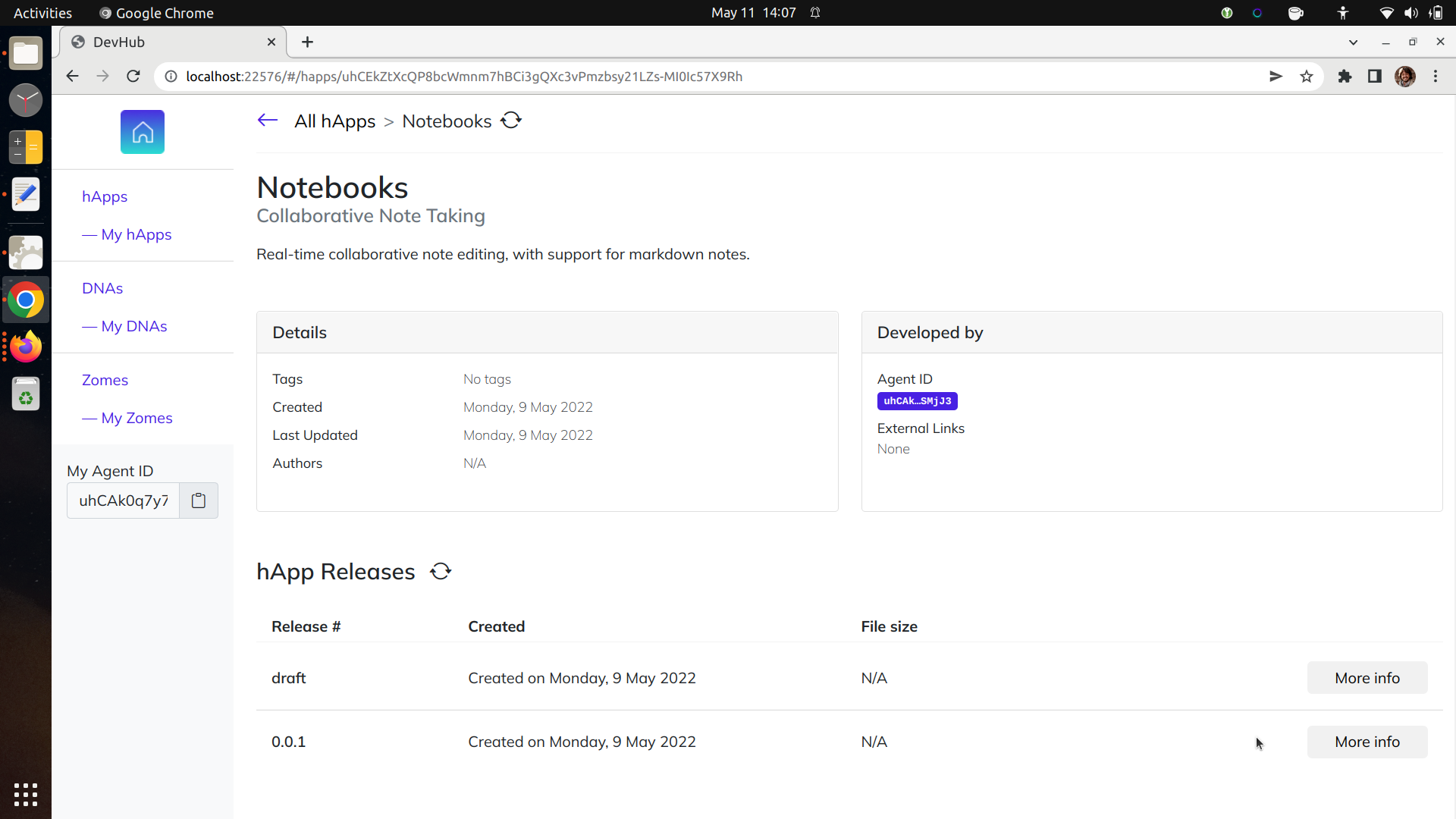Open text editor from the dock

coord(26,194)
